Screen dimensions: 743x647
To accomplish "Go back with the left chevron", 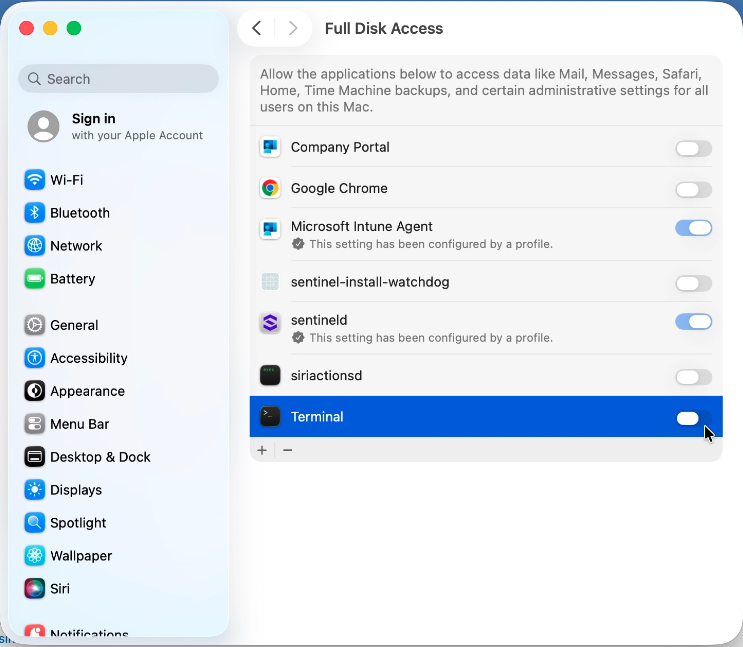I will [x=256, y=28].
